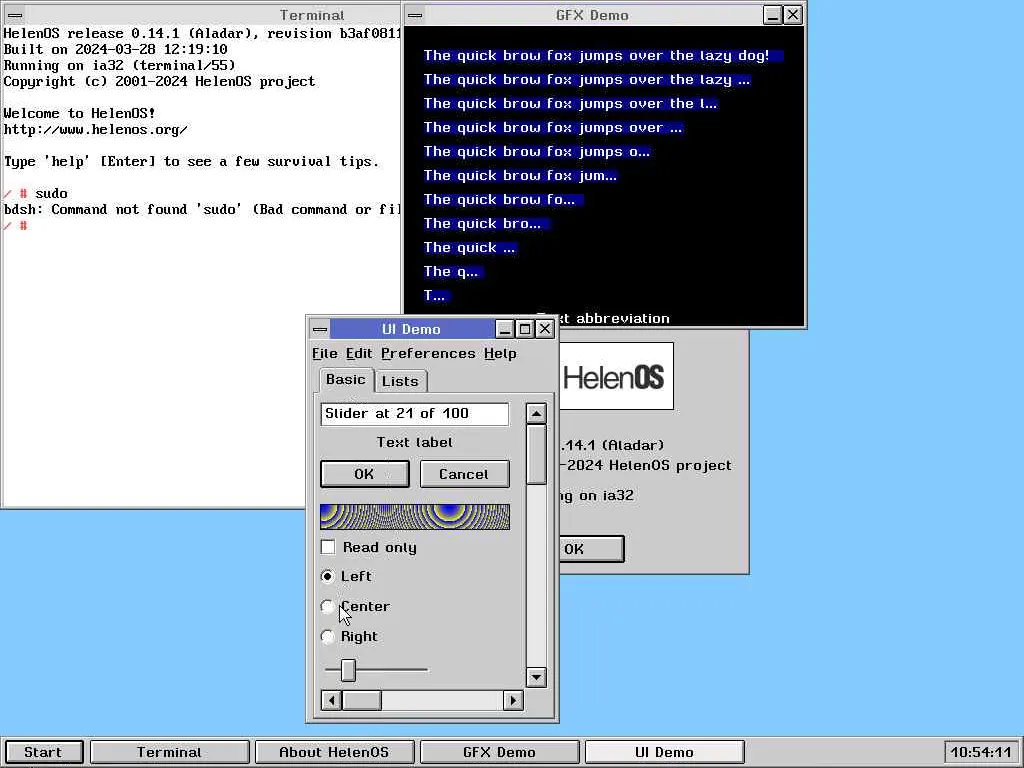Image resolution: width=1024 pixels, height=768 pixels.
Task: Click the 'sudo' command text in Terminal
Action: pyautogui.click(x=52, y=193)
